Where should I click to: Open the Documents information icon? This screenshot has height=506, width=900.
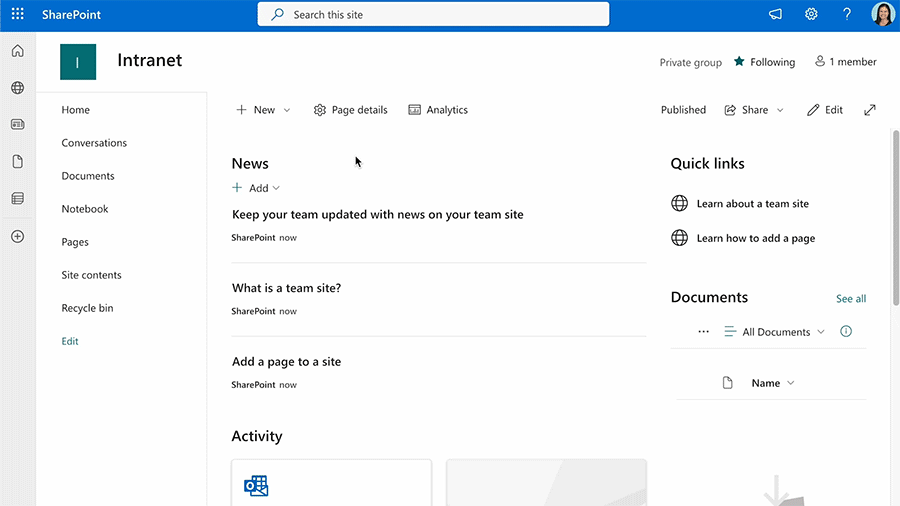tap(846, 331)
